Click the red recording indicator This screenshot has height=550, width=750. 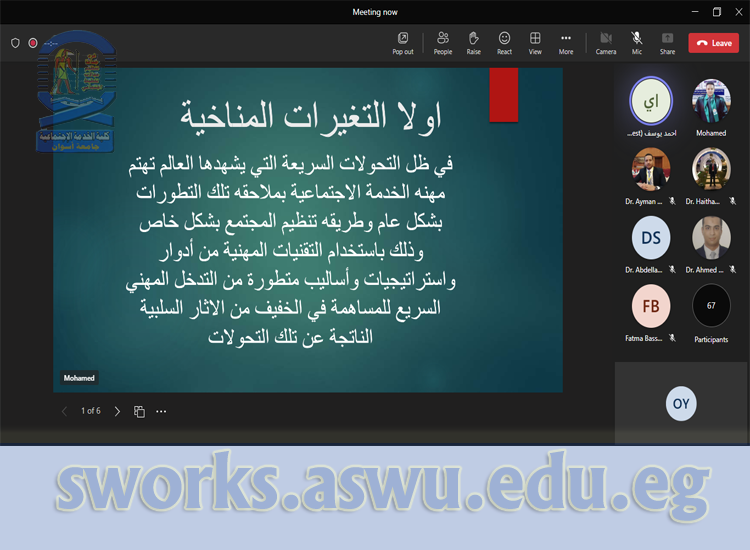tap(33, 43)
